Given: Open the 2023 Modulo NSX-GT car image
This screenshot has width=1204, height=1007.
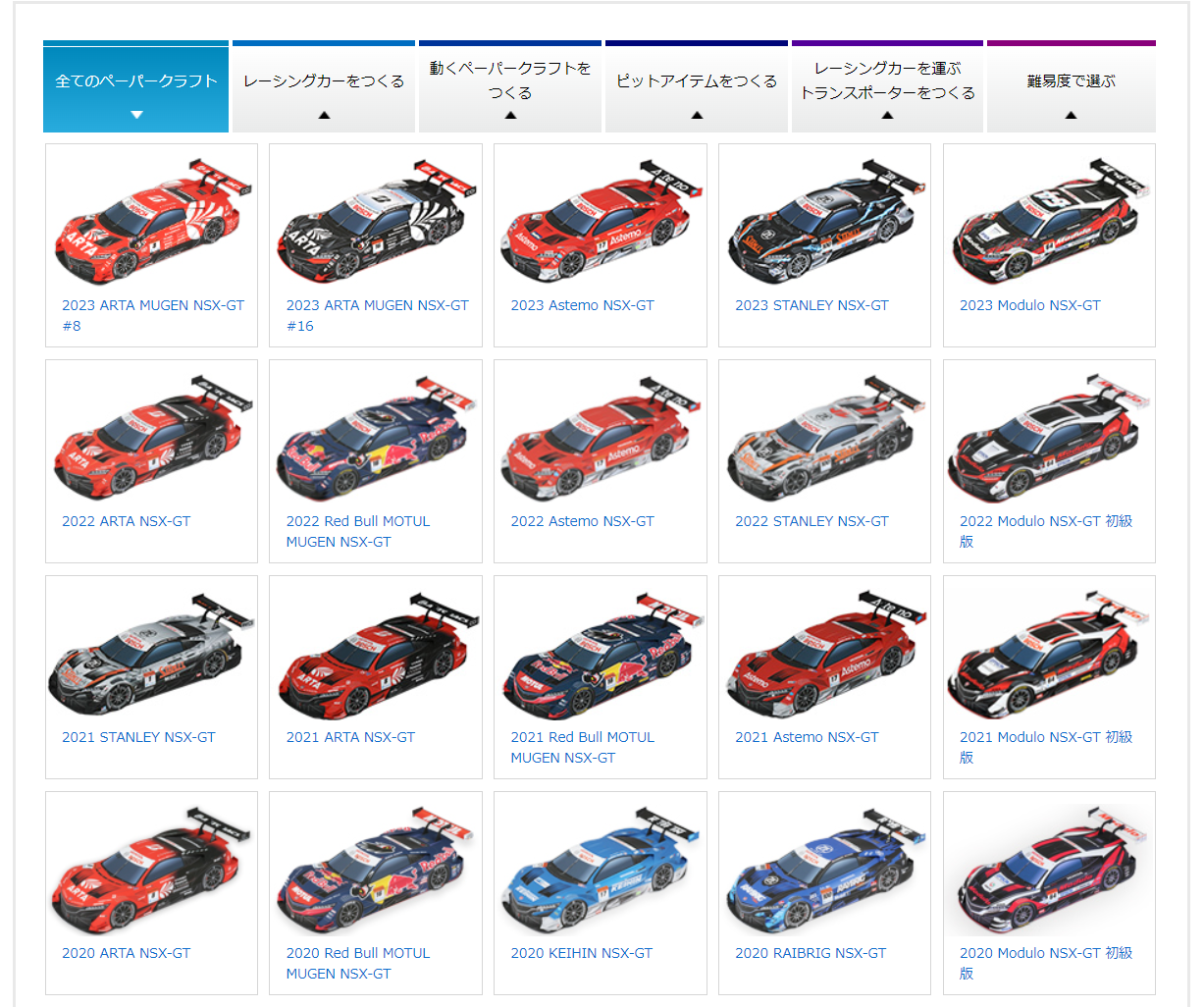Looking at the screenshot, I should point(1050,220).
